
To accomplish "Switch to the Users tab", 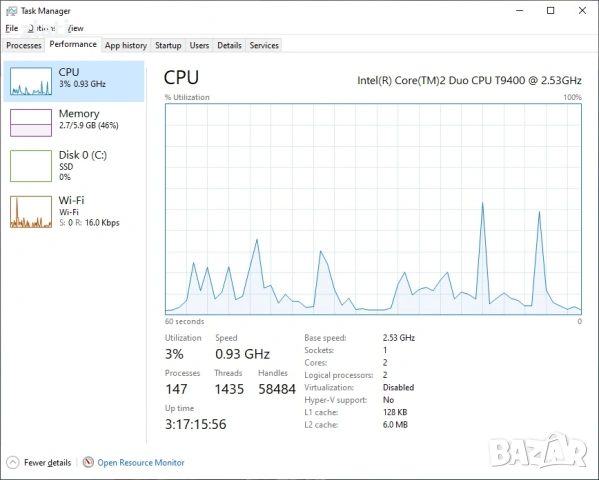I will point(199,45).
